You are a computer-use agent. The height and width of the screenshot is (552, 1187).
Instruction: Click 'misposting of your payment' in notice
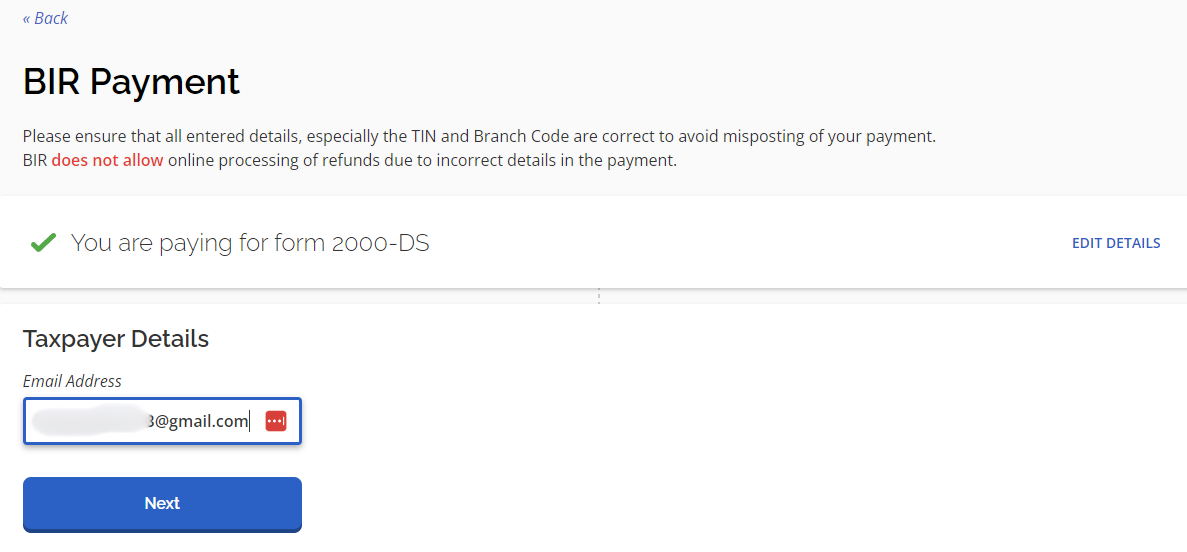829,137
